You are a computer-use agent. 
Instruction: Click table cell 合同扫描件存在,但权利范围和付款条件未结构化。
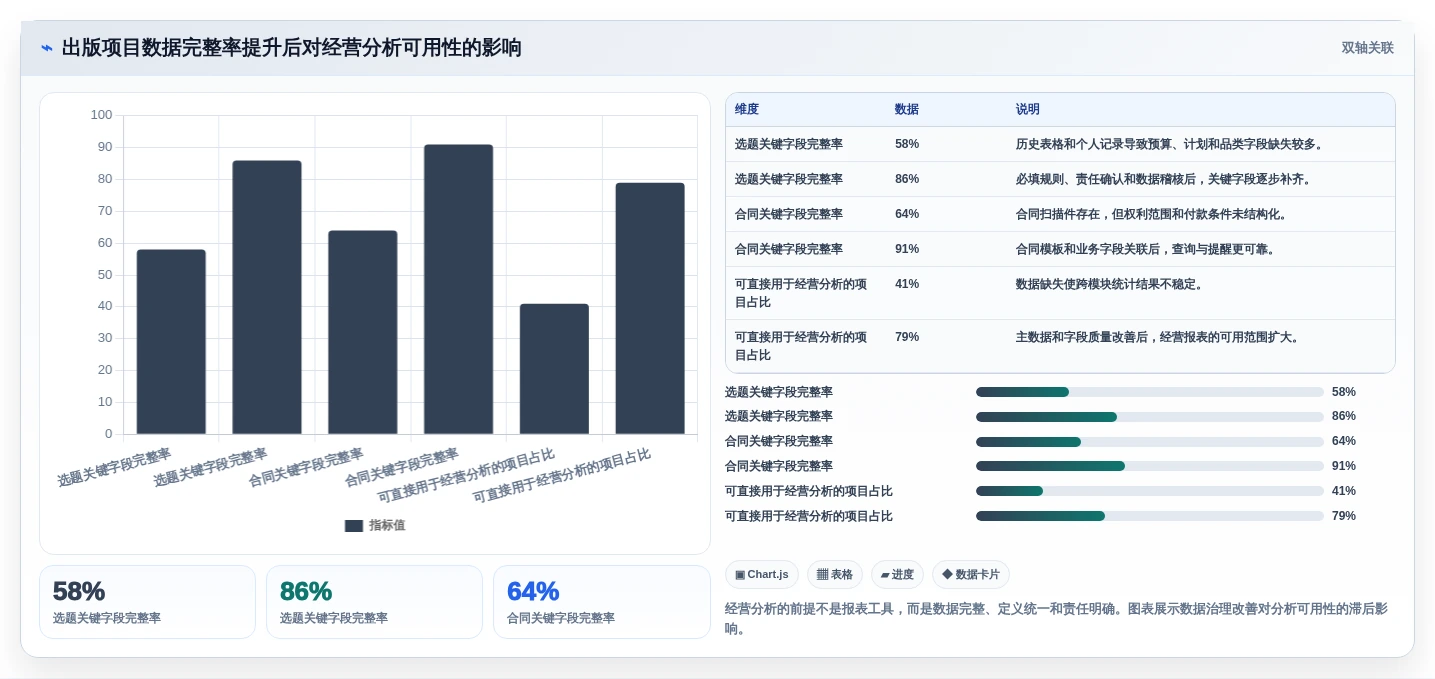coord(1154,214)
